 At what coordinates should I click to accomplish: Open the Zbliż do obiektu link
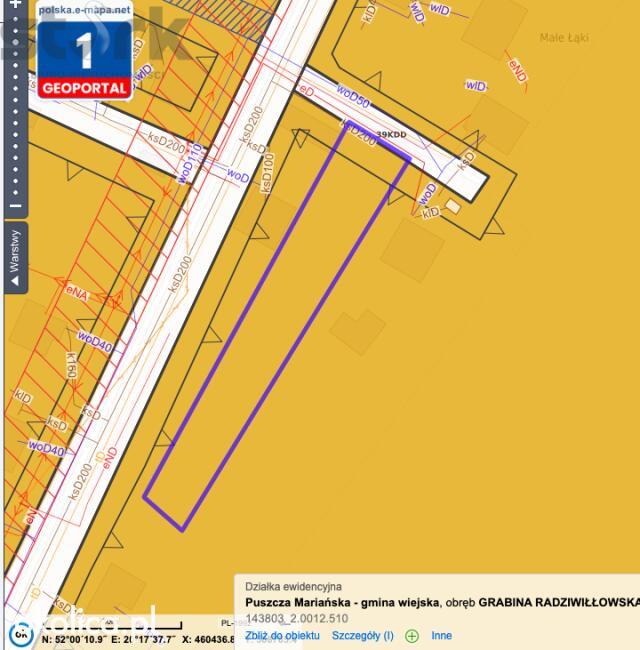[x=282, y=635]
